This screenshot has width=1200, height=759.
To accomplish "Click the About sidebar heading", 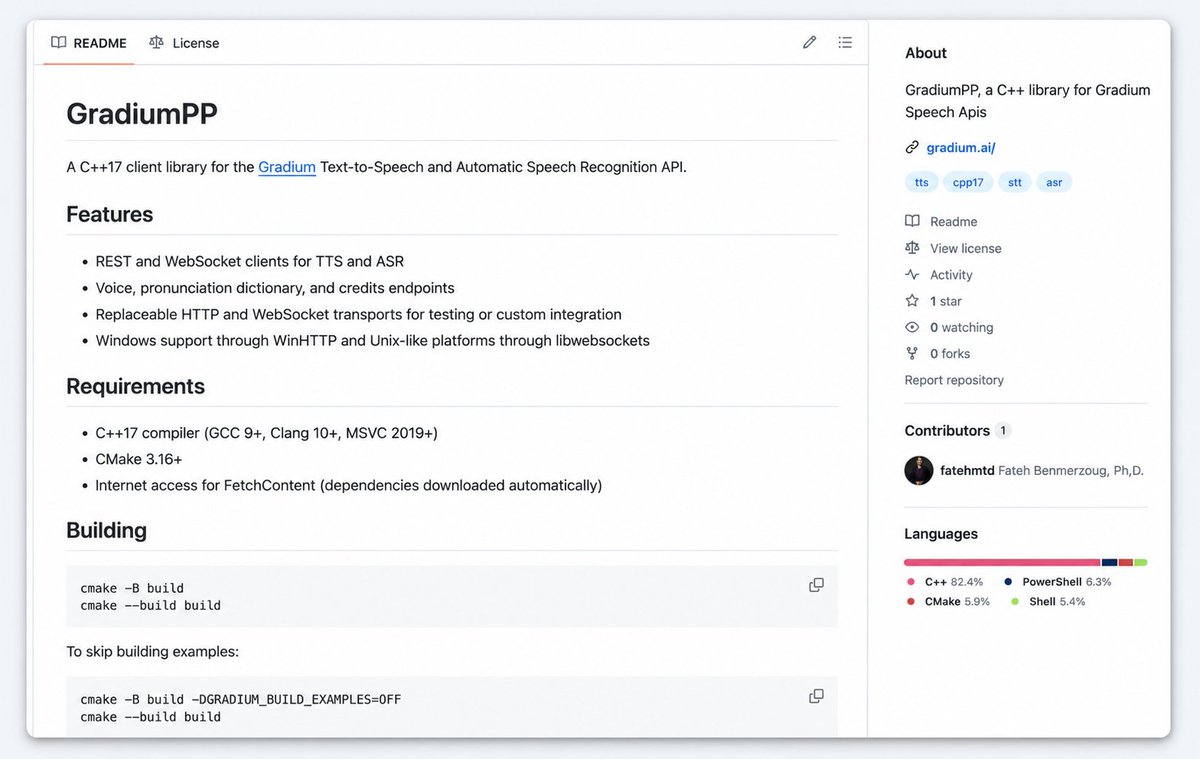I will point(926,53).
